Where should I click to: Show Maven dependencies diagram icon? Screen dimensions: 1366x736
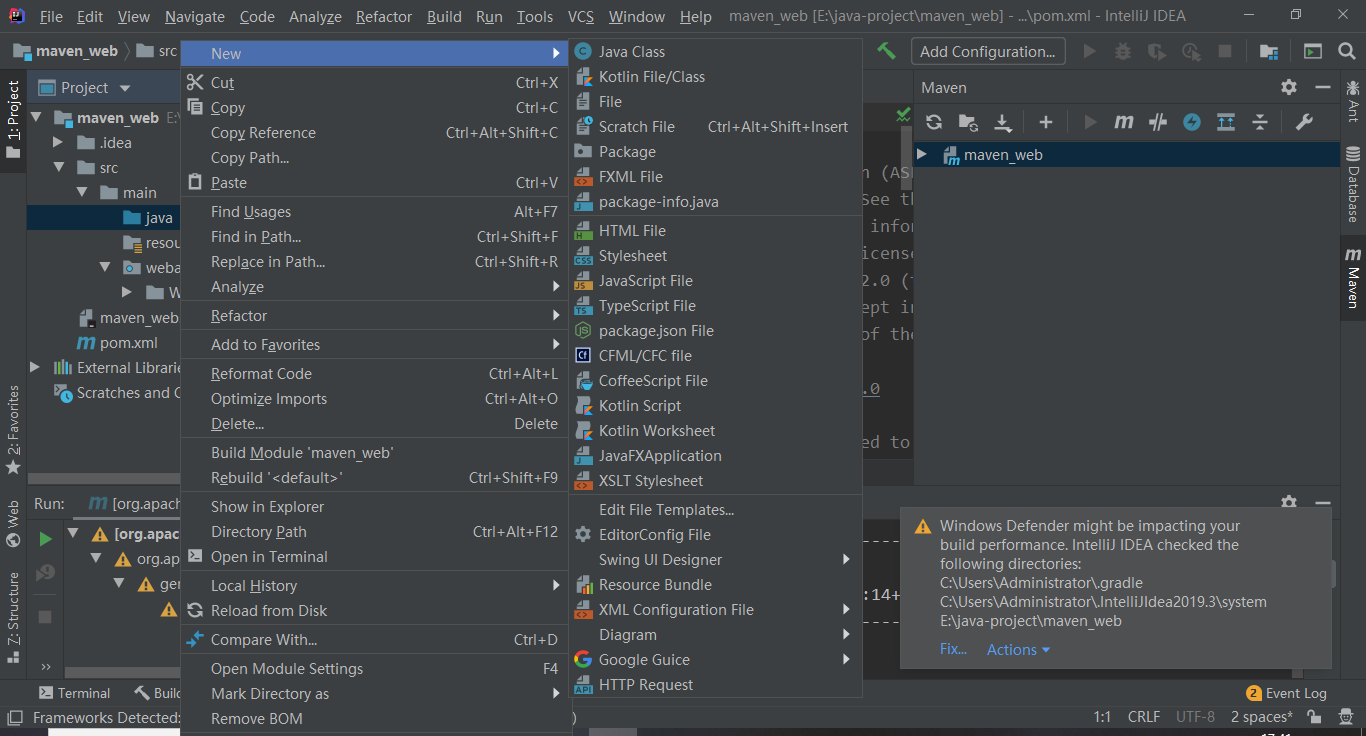click(x=1226, y=122)
